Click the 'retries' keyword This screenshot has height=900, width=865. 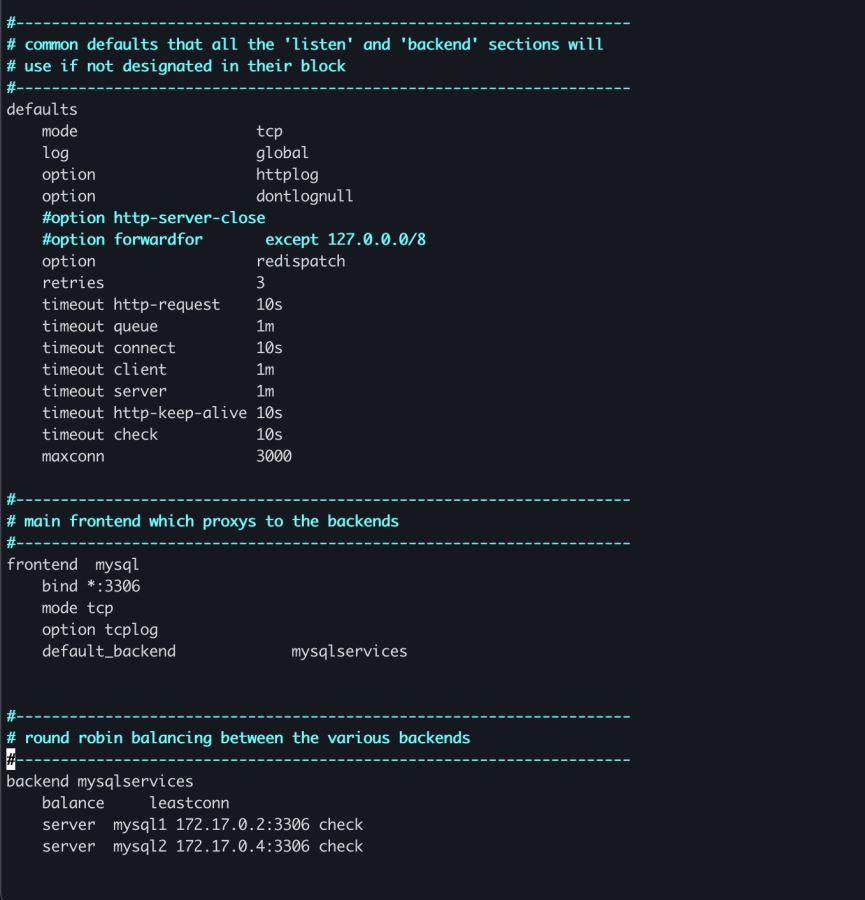click(73, 283)
